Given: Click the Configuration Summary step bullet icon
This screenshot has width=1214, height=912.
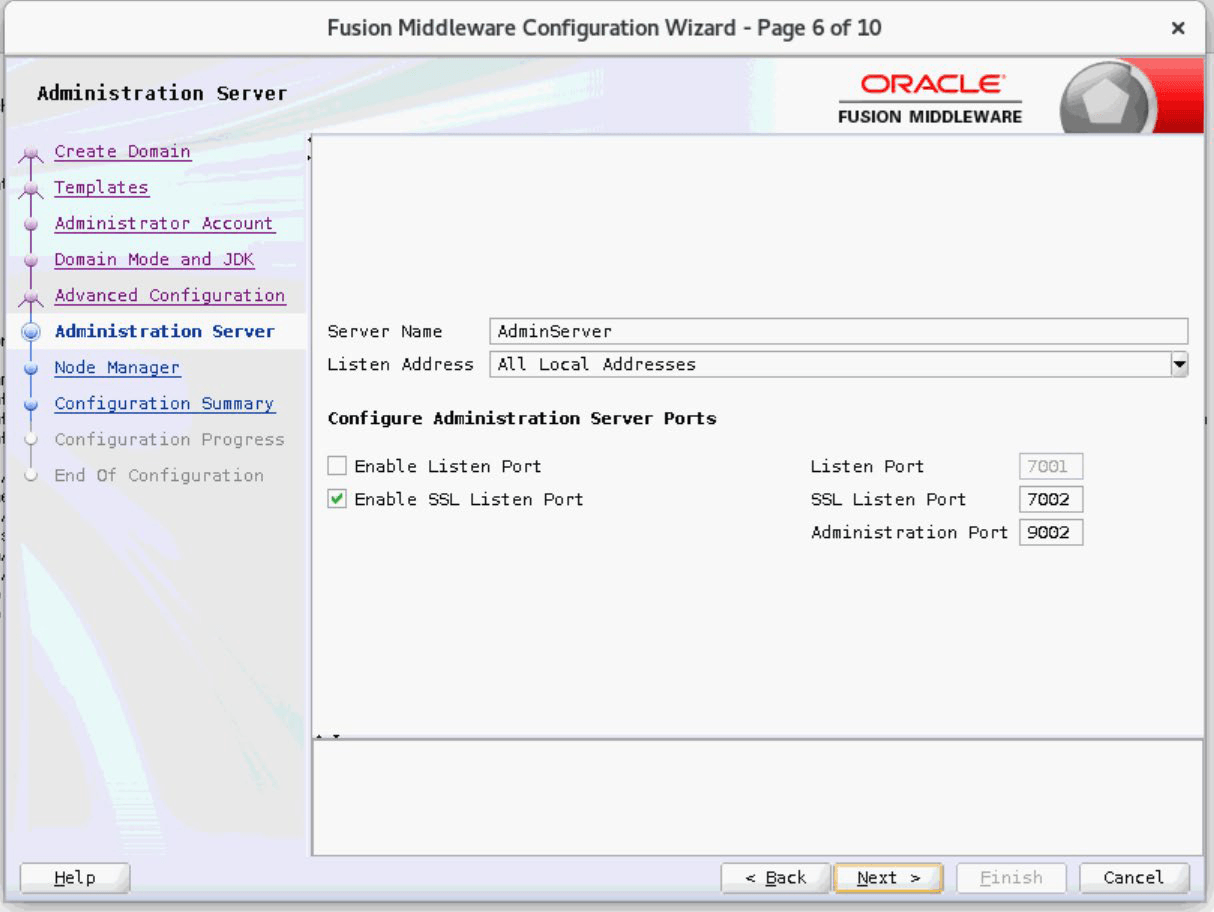Looking at the screenshot, I should pos(31,404).
